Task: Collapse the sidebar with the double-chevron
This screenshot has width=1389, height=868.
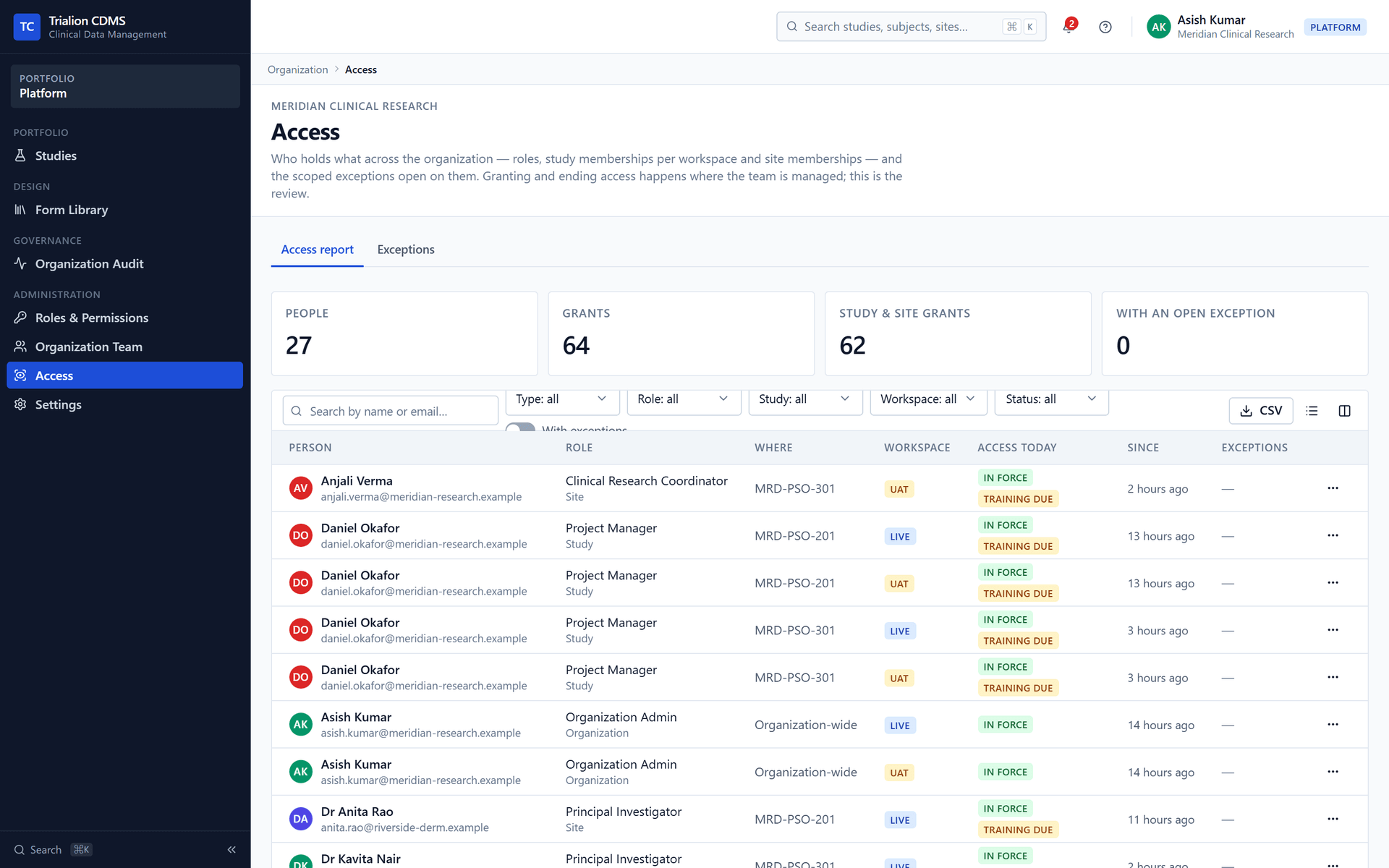Action: pos(231,849)
